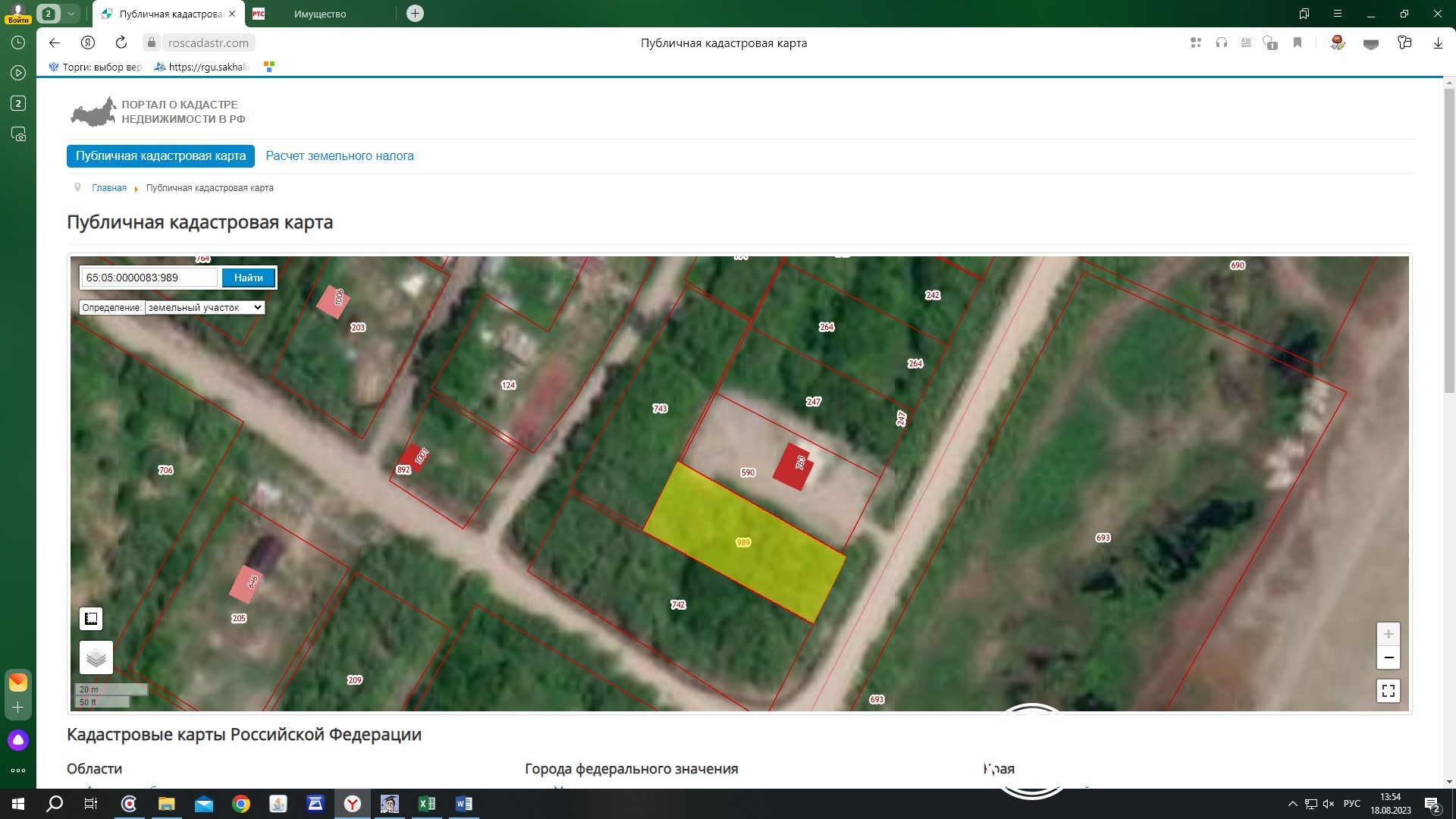The height and width of the screenshot is (819, 1456).
Task: Expand the tab group counter dropdown
Action: click(71, 14)
